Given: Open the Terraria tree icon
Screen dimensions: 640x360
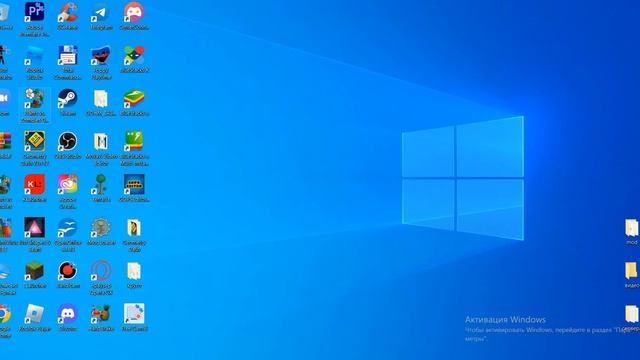Looking at the screenshot, I should (101, 184).
